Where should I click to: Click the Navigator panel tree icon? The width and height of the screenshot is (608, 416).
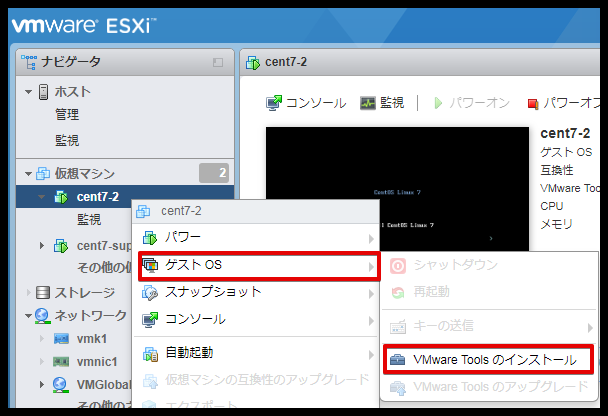(x=29, y=62)
